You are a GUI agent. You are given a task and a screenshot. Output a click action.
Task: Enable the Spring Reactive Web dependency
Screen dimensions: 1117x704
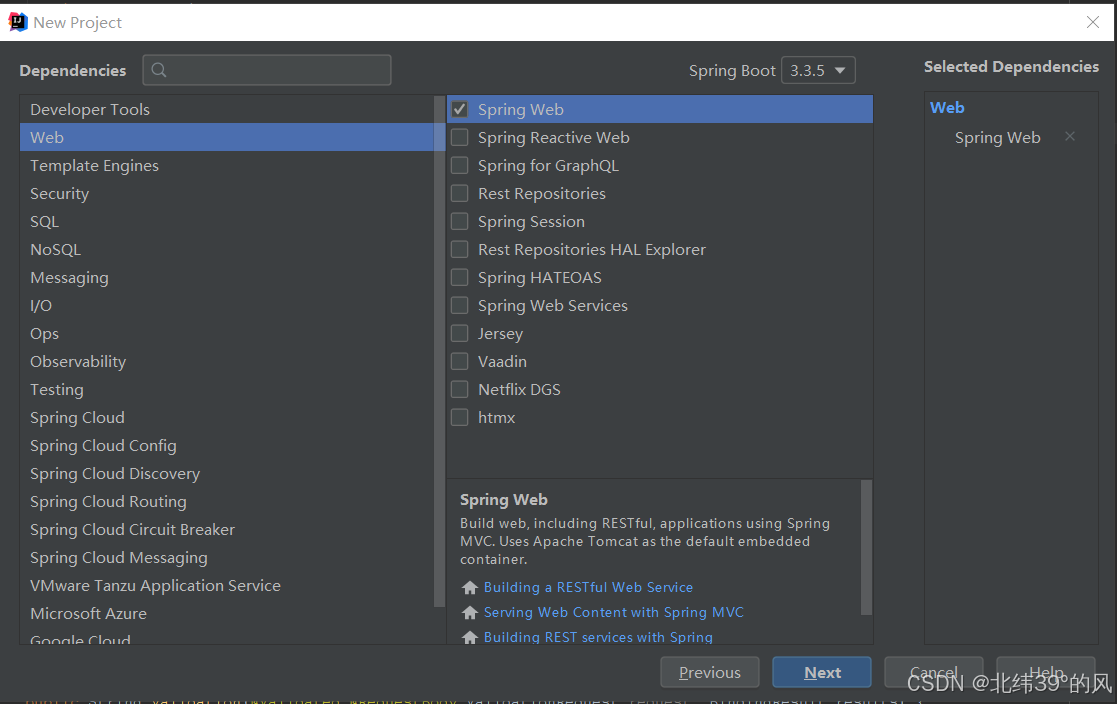pyautogui.click(x=460, y=137)
